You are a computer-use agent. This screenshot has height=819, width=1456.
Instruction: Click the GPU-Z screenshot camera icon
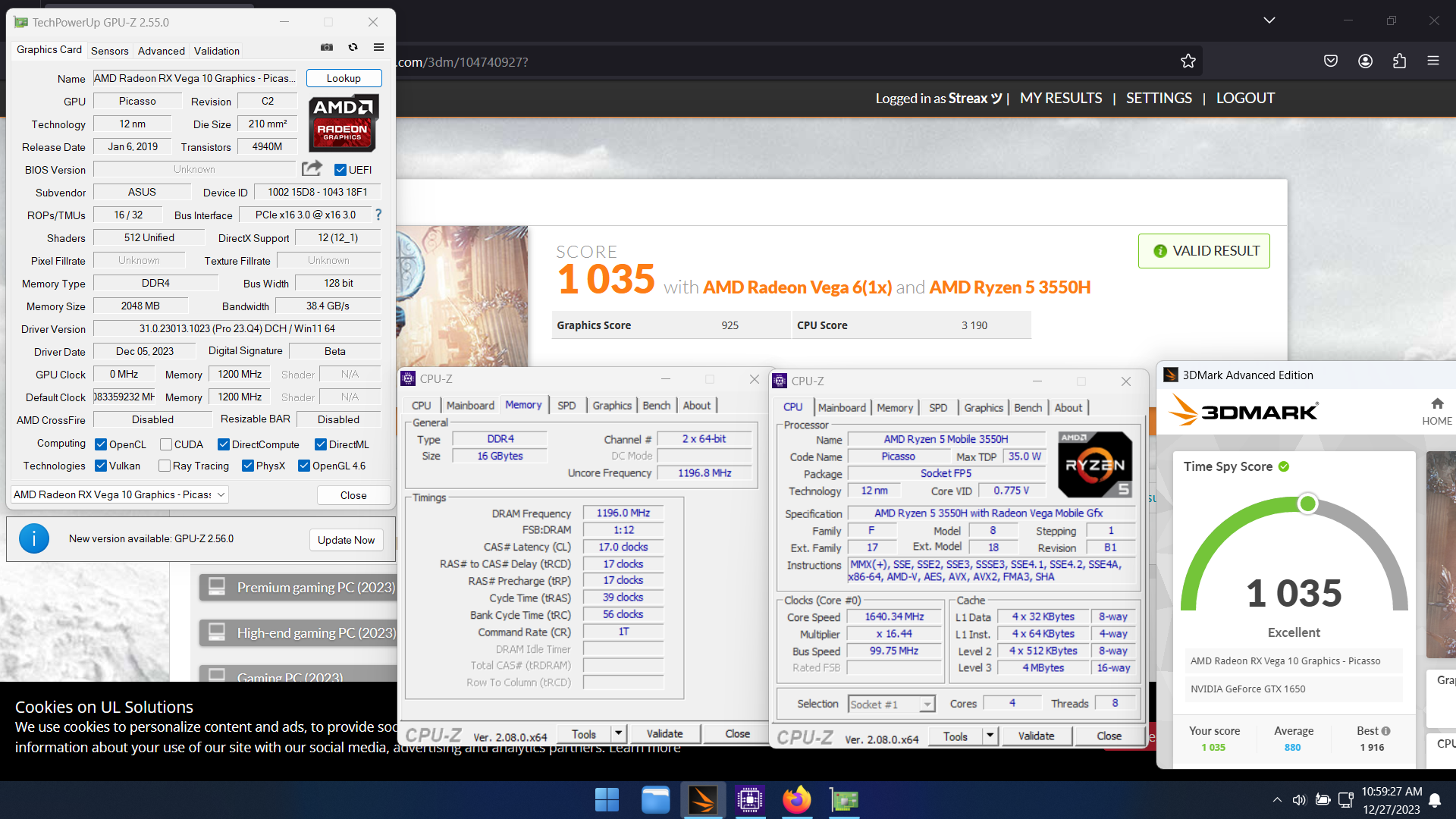point(327,47)
